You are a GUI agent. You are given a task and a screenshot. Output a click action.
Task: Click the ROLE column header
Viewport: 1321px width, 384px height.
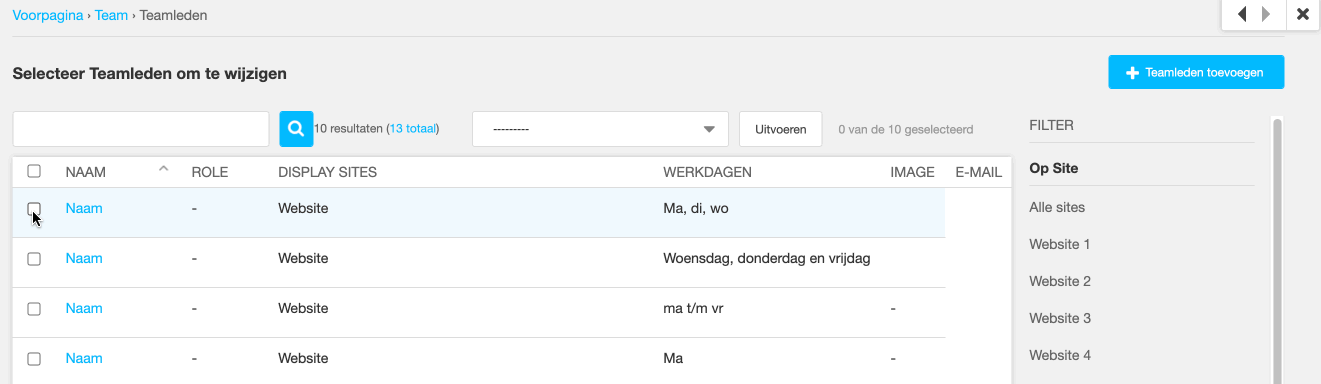point(210,172)
